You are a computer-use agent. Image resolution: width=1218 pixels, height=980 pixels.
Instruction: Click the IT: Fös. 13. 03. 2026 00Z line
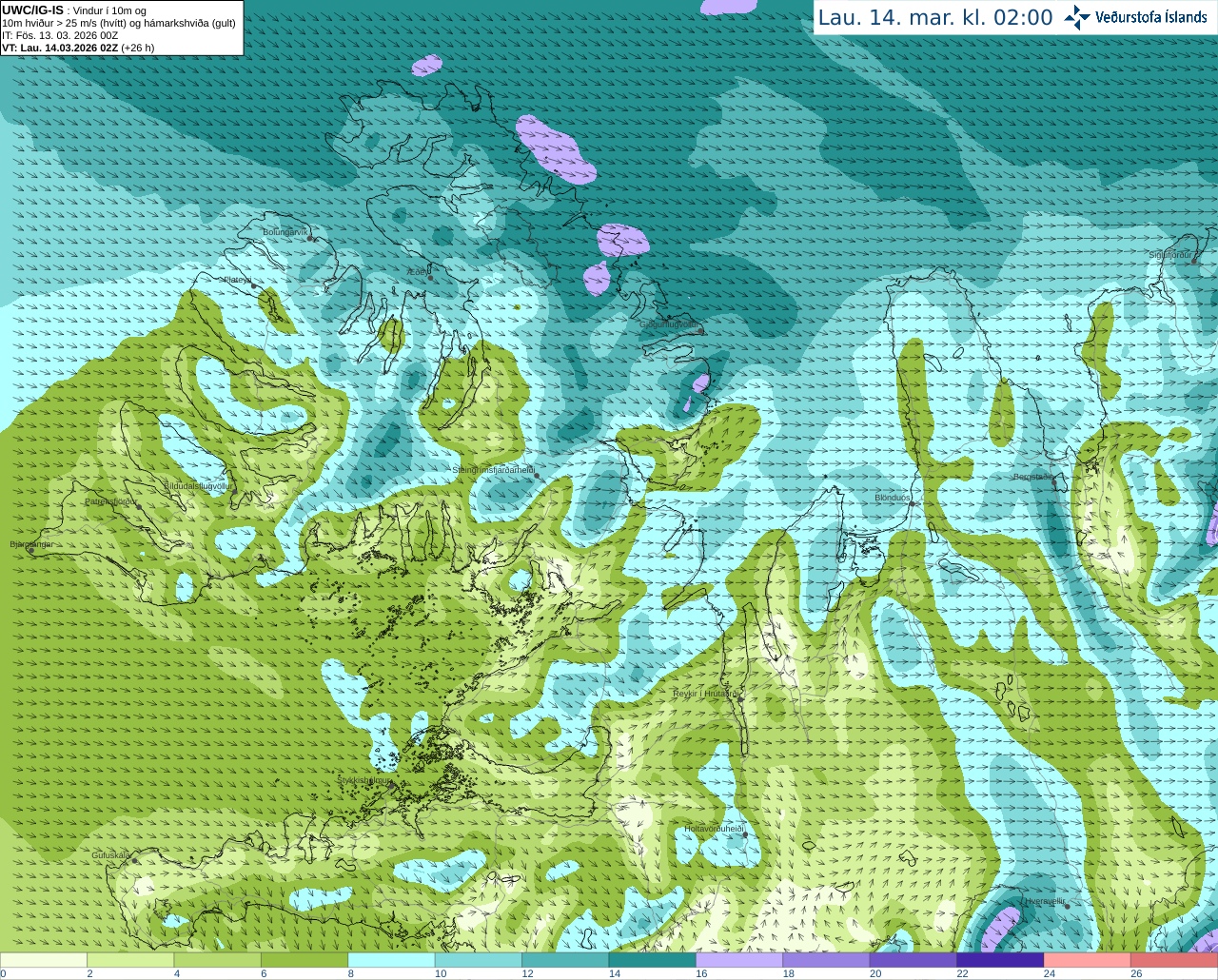[x=60, y=35]
